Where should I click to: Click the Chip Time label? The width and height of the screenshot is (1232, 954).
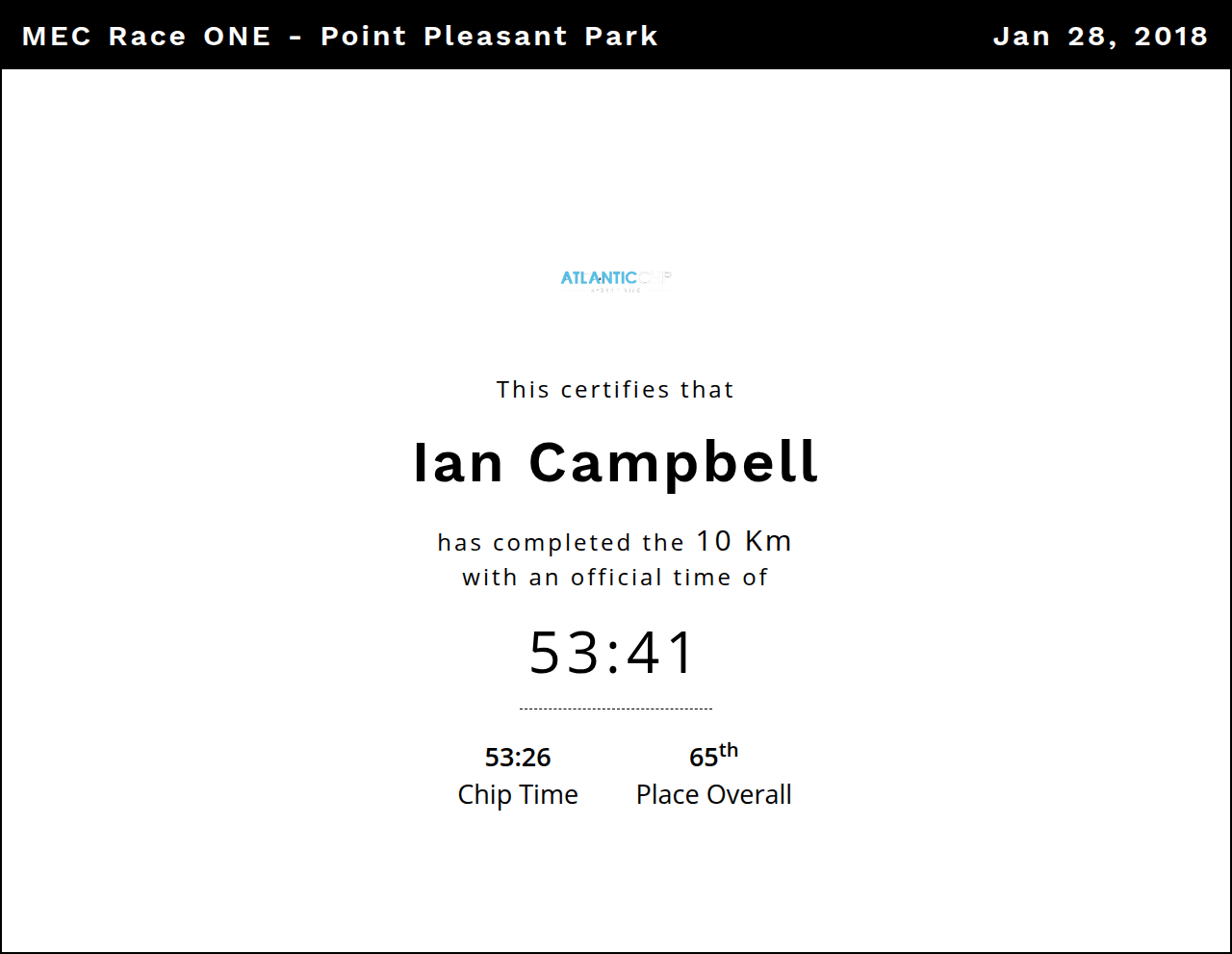click(518, 795)
